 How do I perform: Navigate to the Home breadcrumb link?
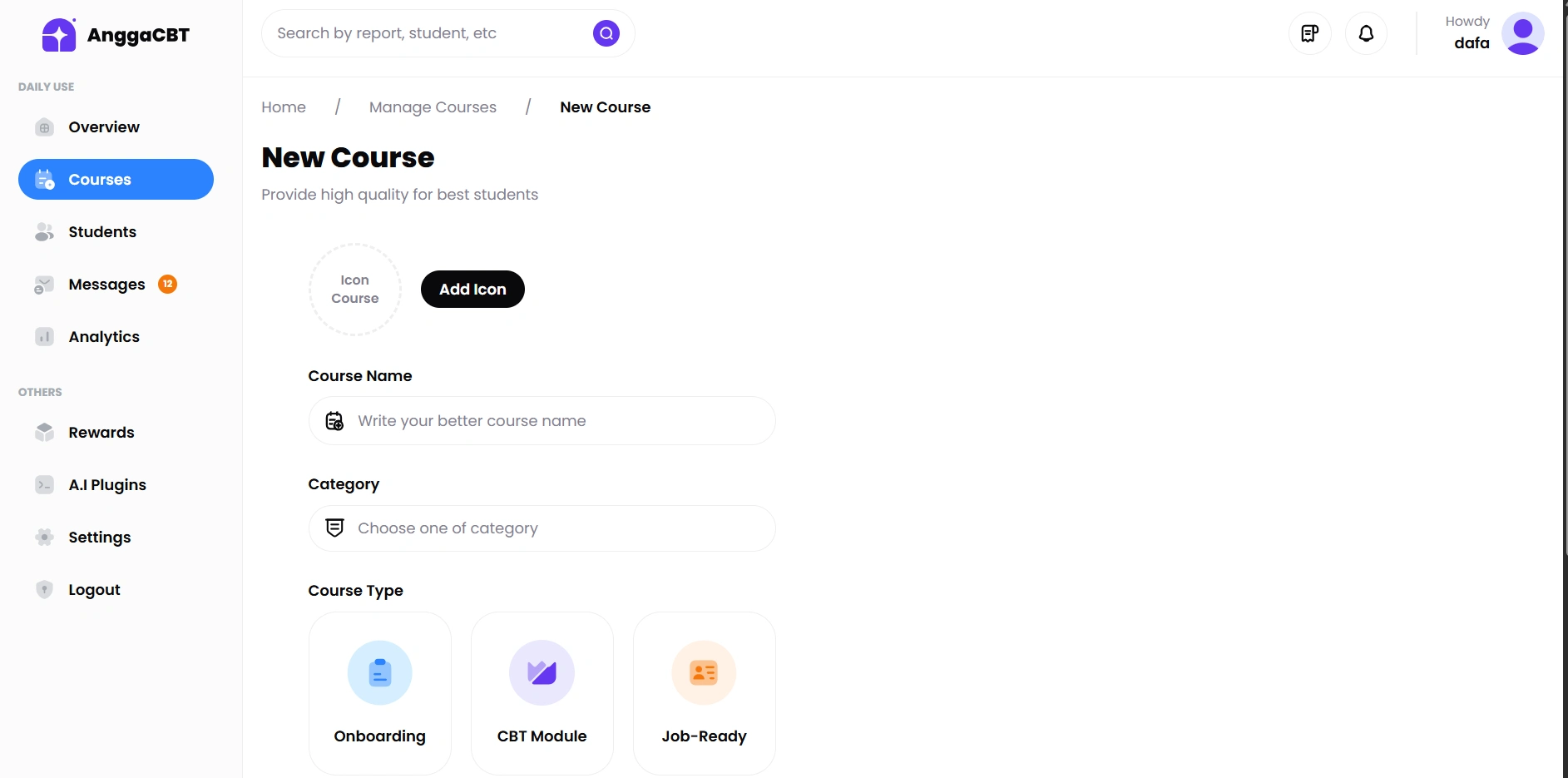pyautogui.click(x=284, y=107)
